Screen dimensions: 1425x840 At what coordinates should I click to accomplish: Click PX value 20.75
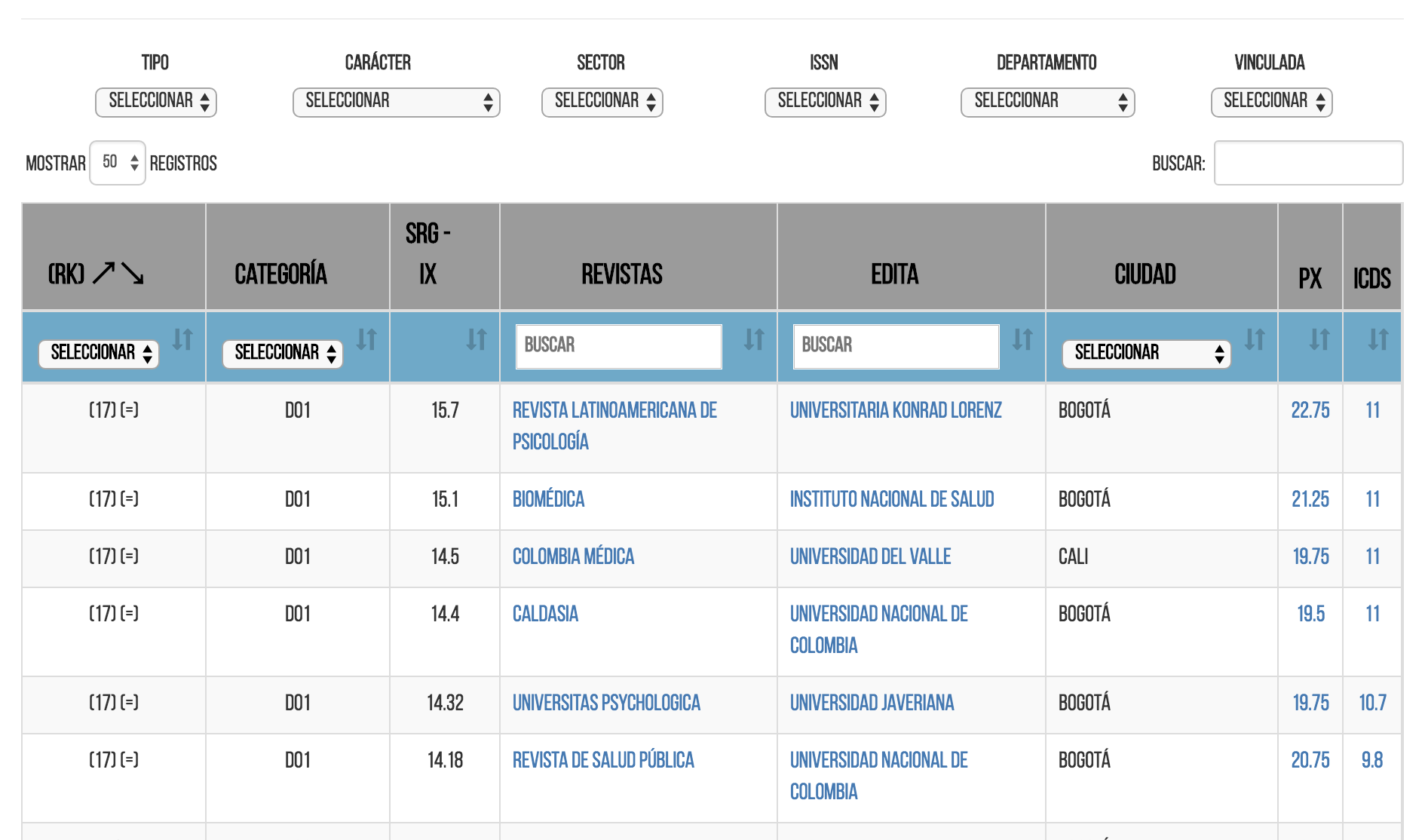[x=1310, y=760]
